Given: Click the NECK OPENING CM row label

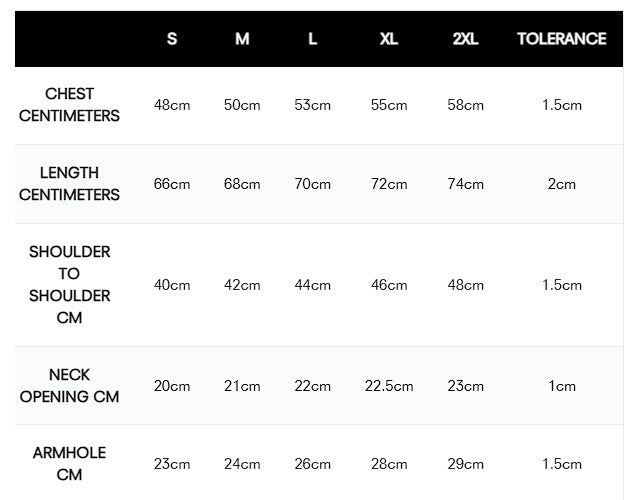Looking at the screenshot, I should [70, 386].
